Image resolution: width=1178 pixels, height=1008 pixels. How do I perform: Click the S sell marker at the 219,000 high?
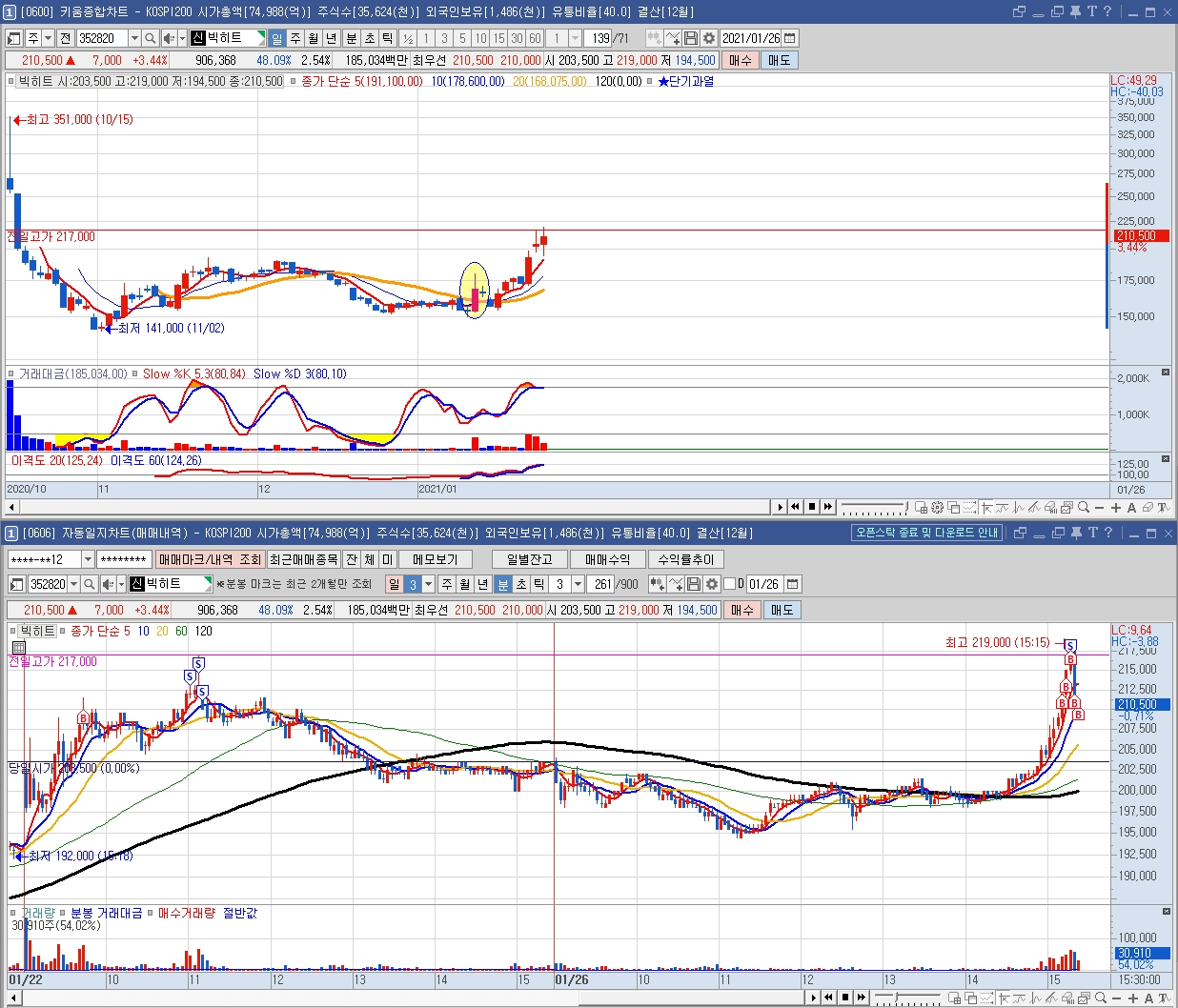[1070, 646]
